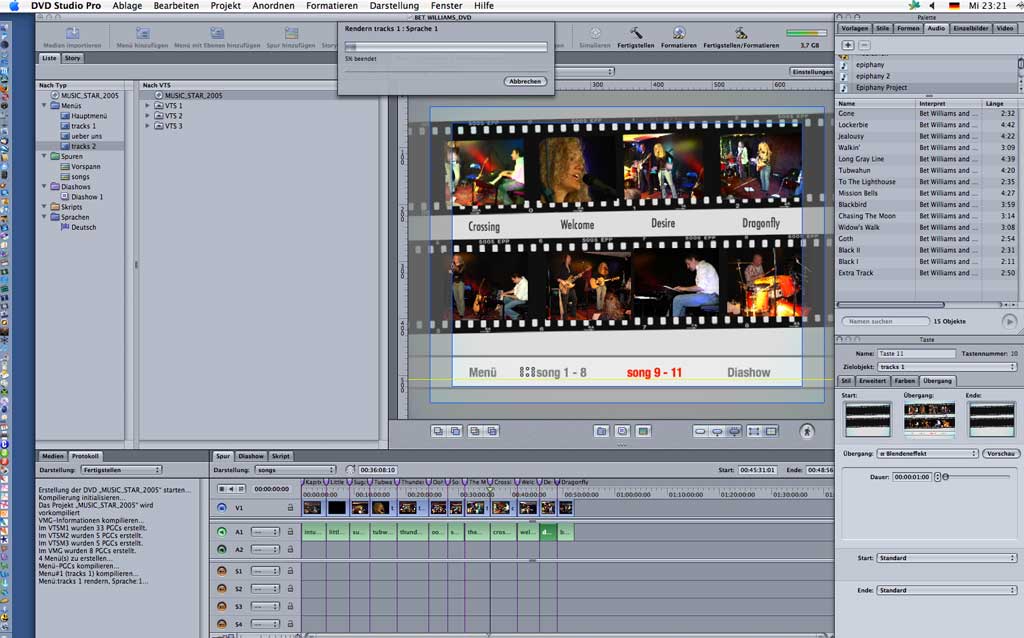Open the Zielobjekt tracks 1 dropdown

point(946,367)
